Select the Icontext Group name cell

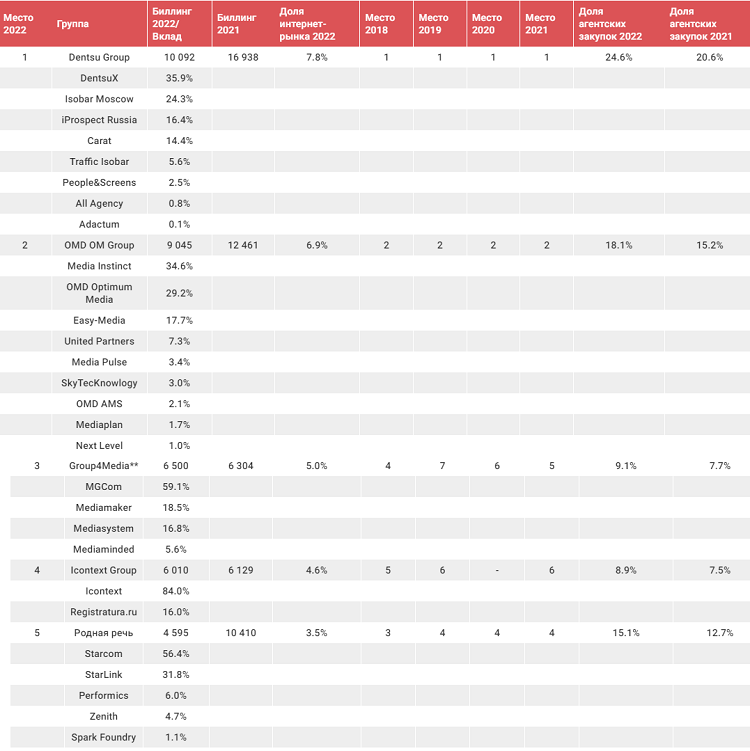(x=103, y=570)
